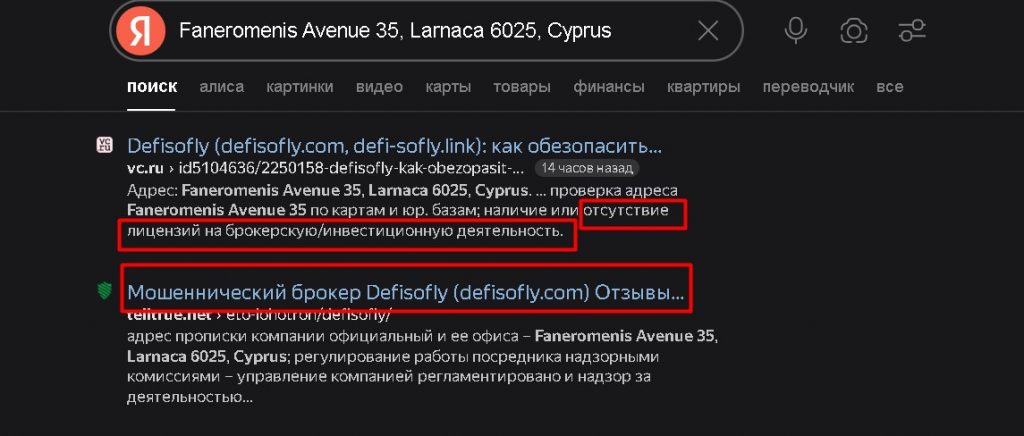Image resolution: width=1024 pixels, height=436 pixels.
Task: Switch to the алиса tab
Action: tap(221, 87)
